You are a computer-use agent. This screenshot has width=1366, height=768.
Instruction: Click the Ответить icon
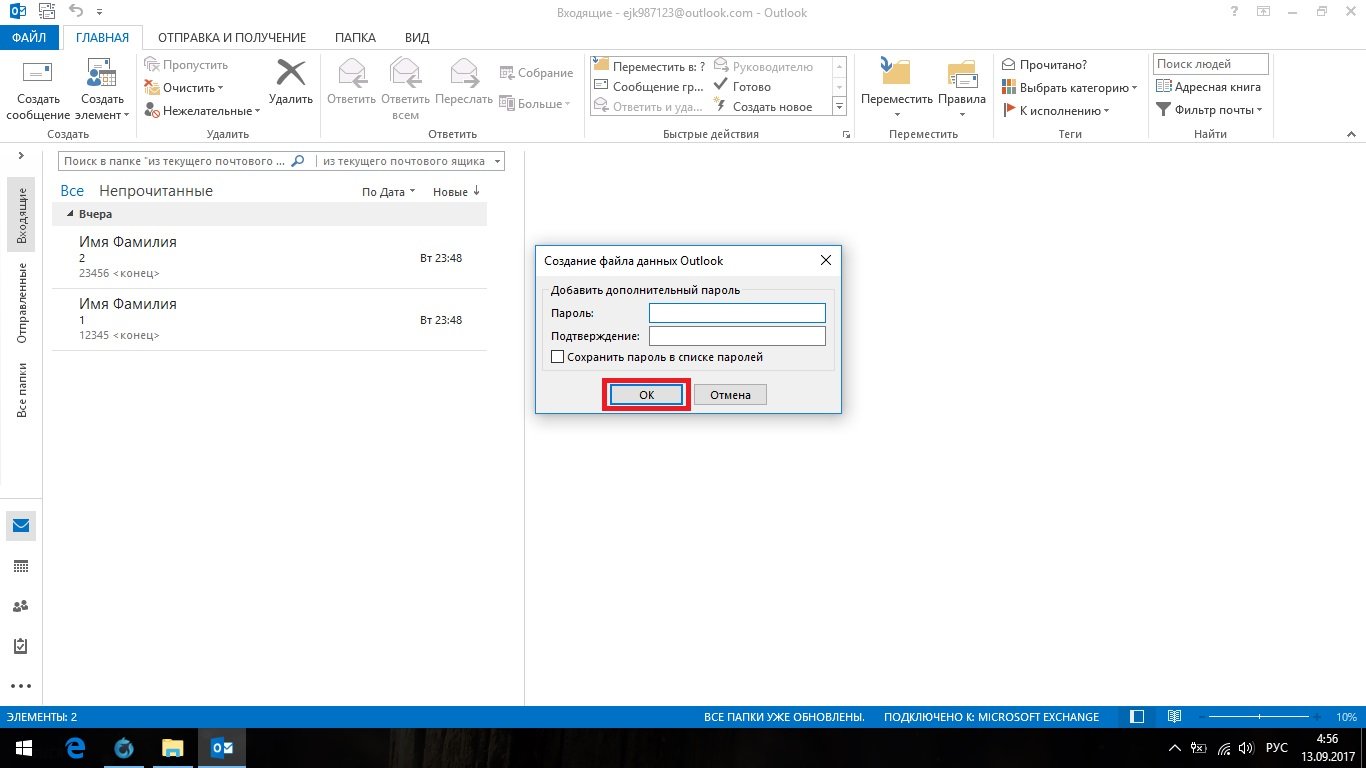click(351, 72)
